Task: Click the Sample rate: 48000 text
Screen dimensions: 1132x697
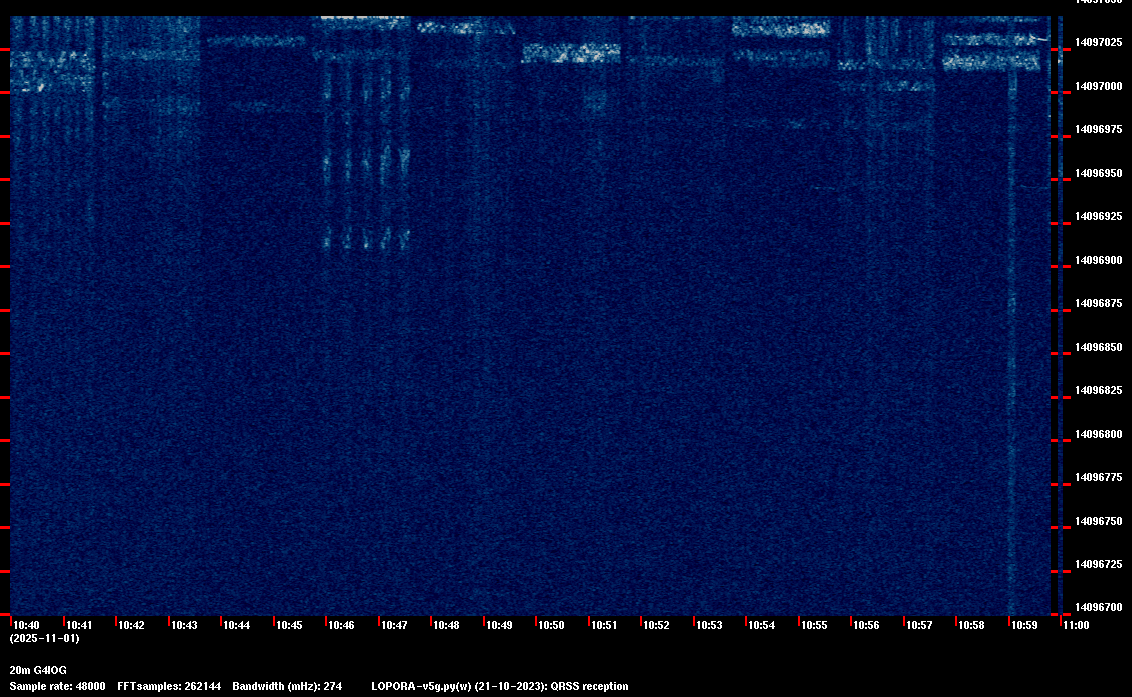Action: click(x=57, y=686)
